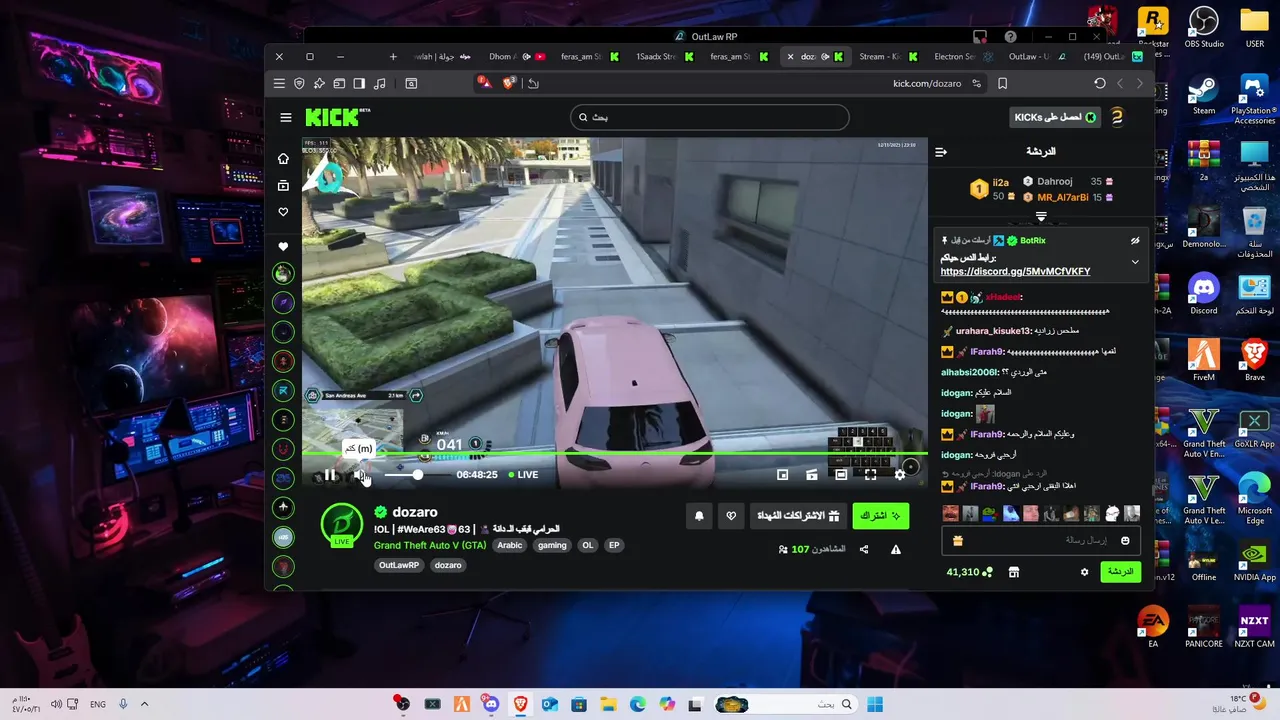Click username alhabsi2006l in chat
The image size is (1280, 720).
pos(970,372)
